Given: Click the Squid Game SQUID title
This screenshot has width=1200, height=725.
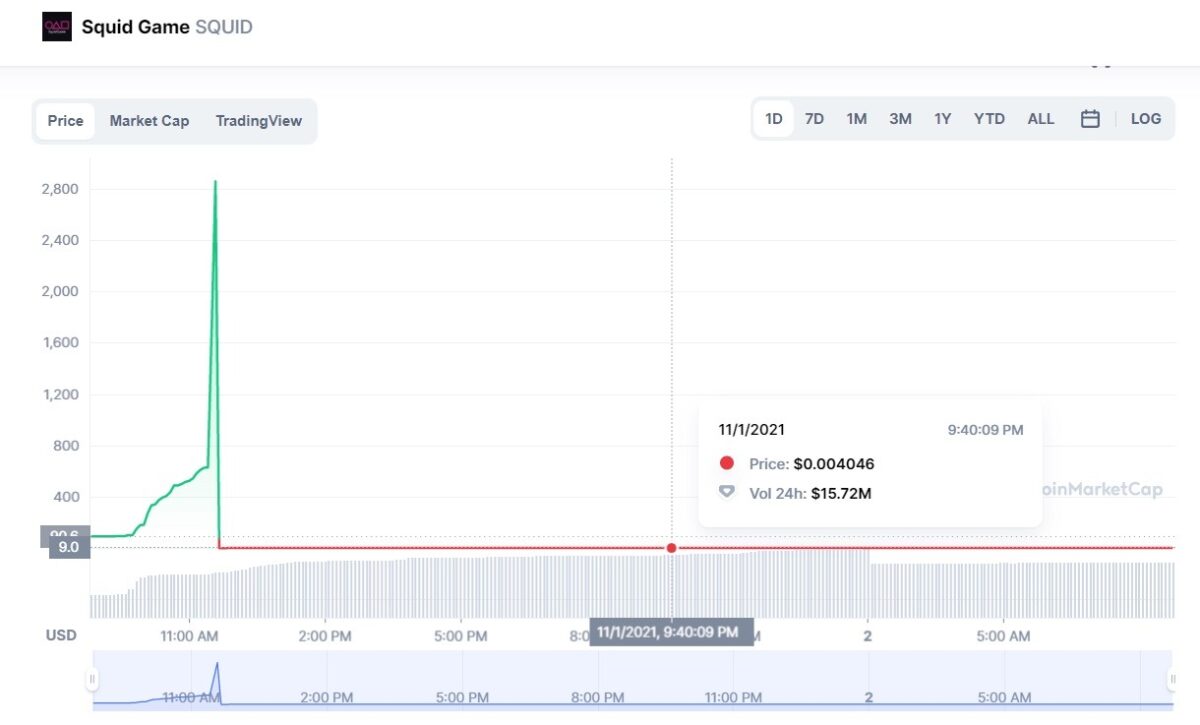Looking at the screenshot, I should tap(167, 27).
